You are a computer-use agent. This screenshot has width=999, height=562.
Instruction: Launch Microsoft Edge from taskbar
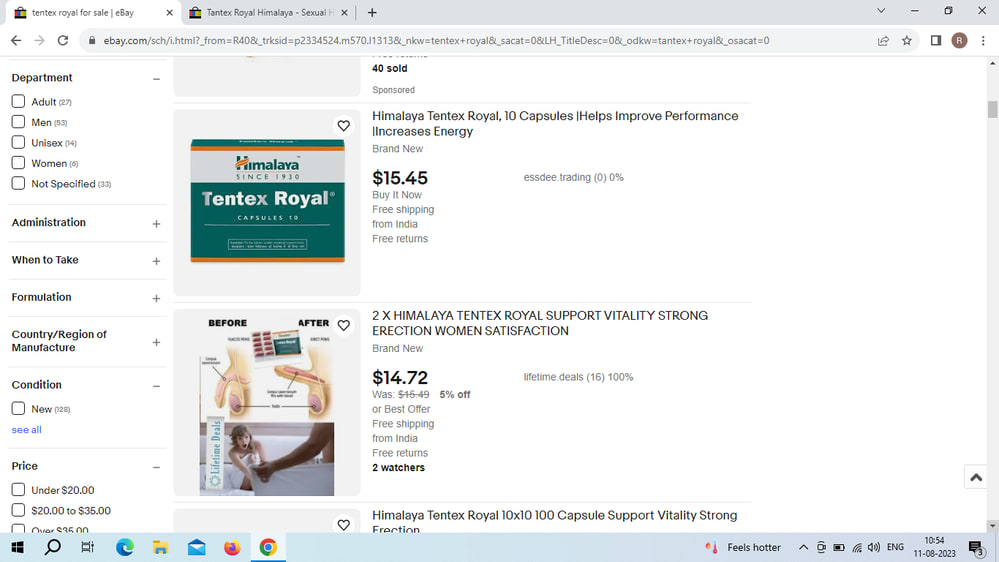tap(125, 547)
